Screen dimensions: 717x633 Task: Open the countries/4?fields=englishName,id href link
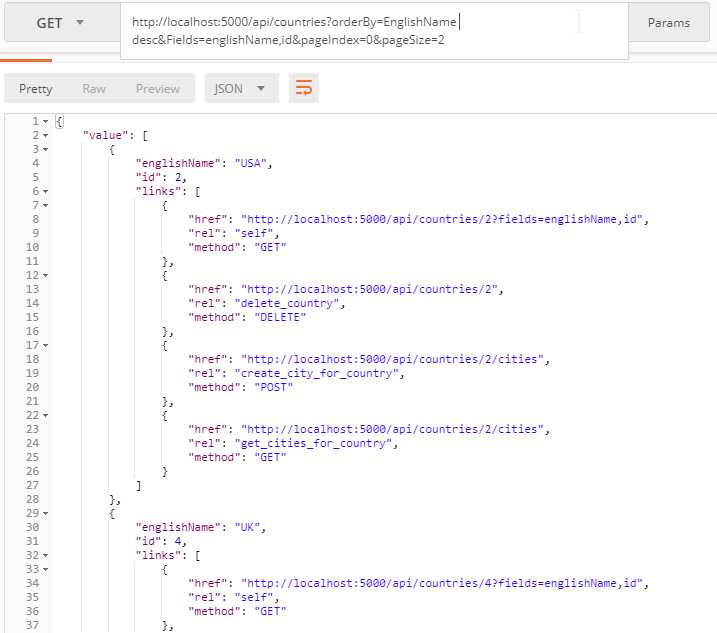[442, 584]
